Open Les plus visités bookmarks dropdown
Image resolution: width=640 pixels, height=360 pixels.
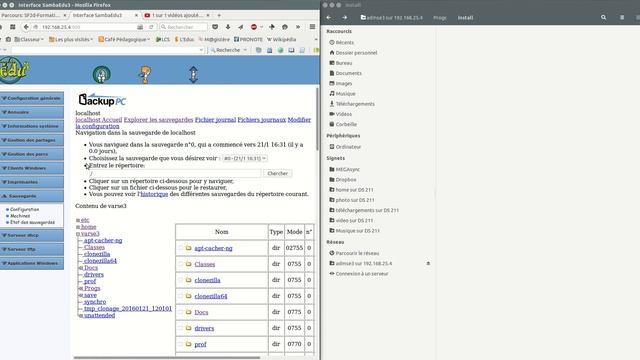[71, 40]
